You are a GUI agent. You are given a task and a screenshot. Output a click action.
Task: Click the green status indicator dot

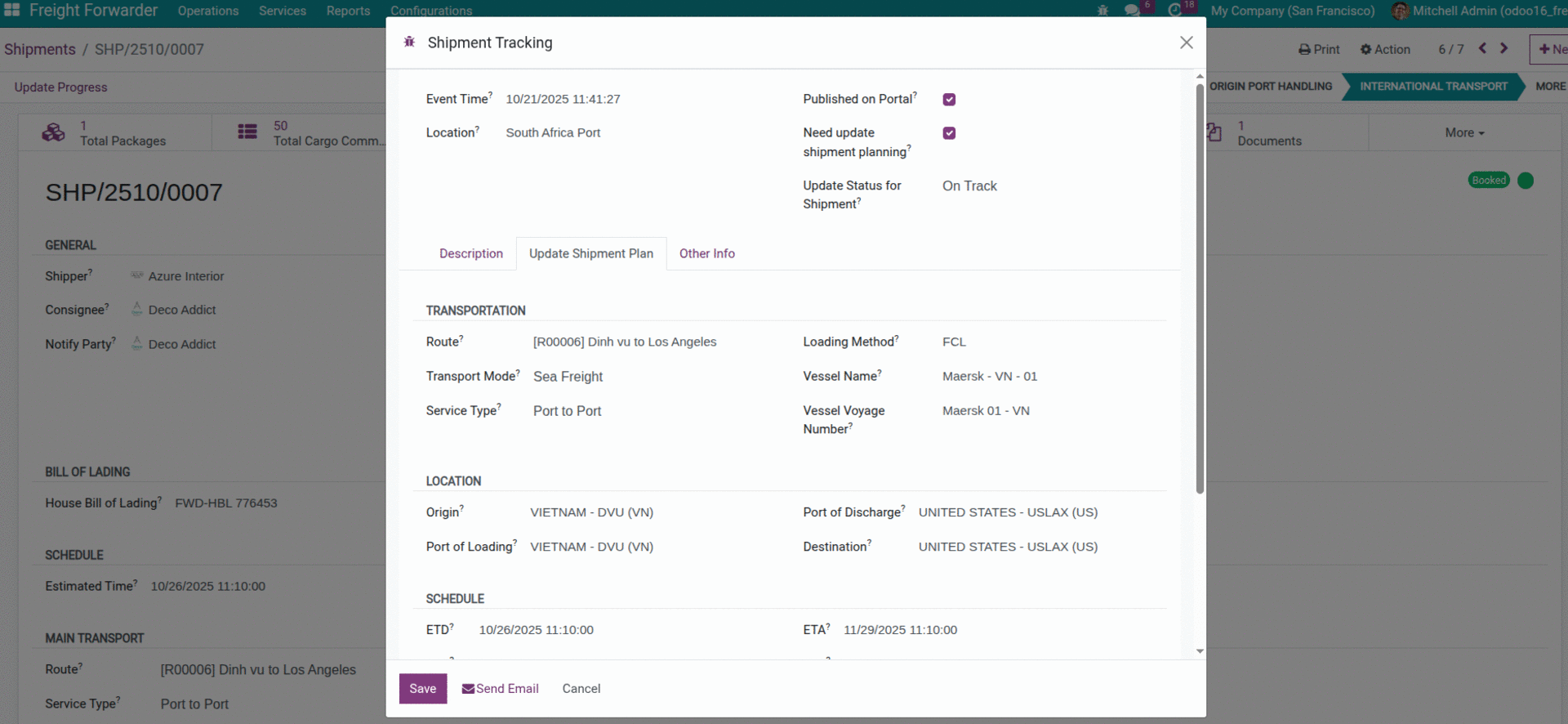[x=1525, y=181]
